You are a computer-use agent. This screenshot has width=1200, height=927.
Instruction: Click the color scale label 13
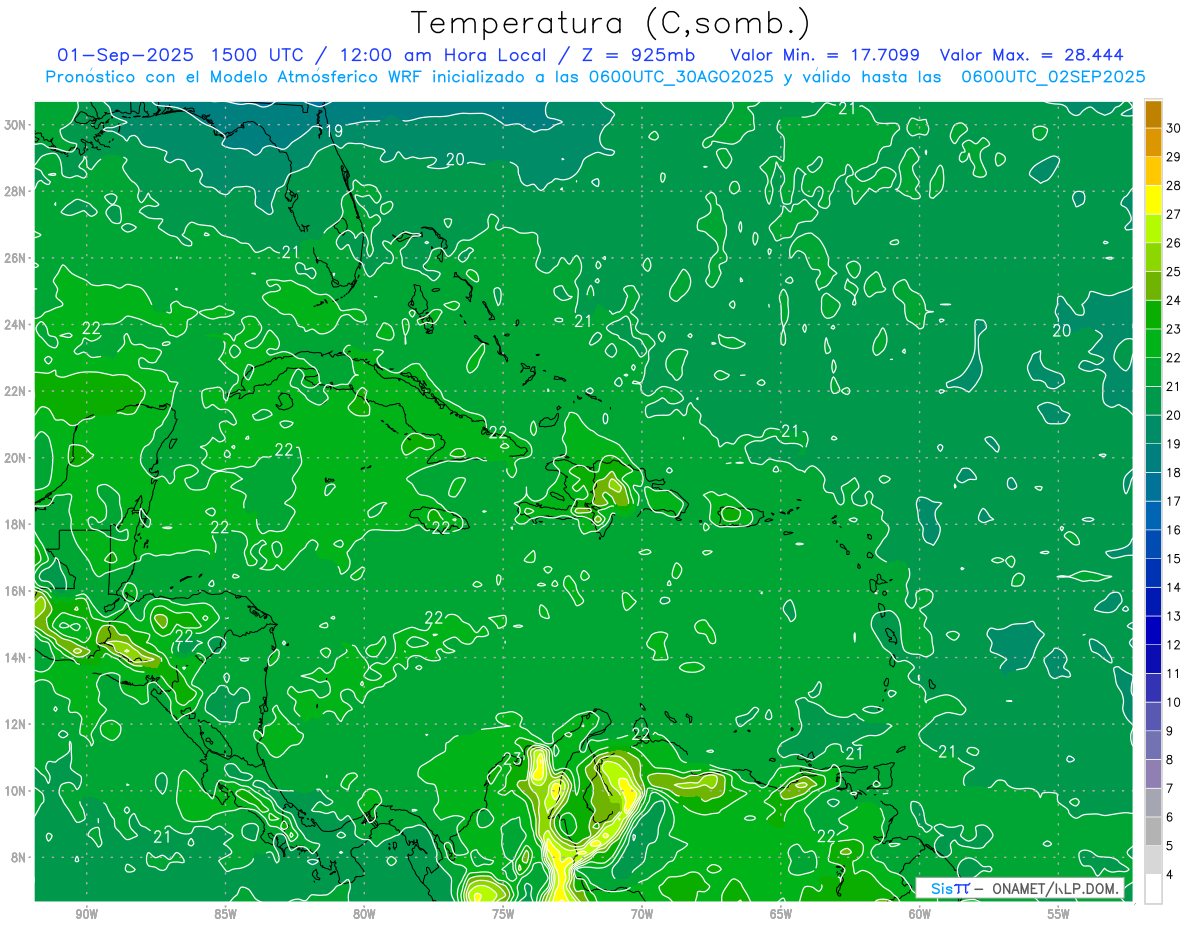click(1174, 616)
